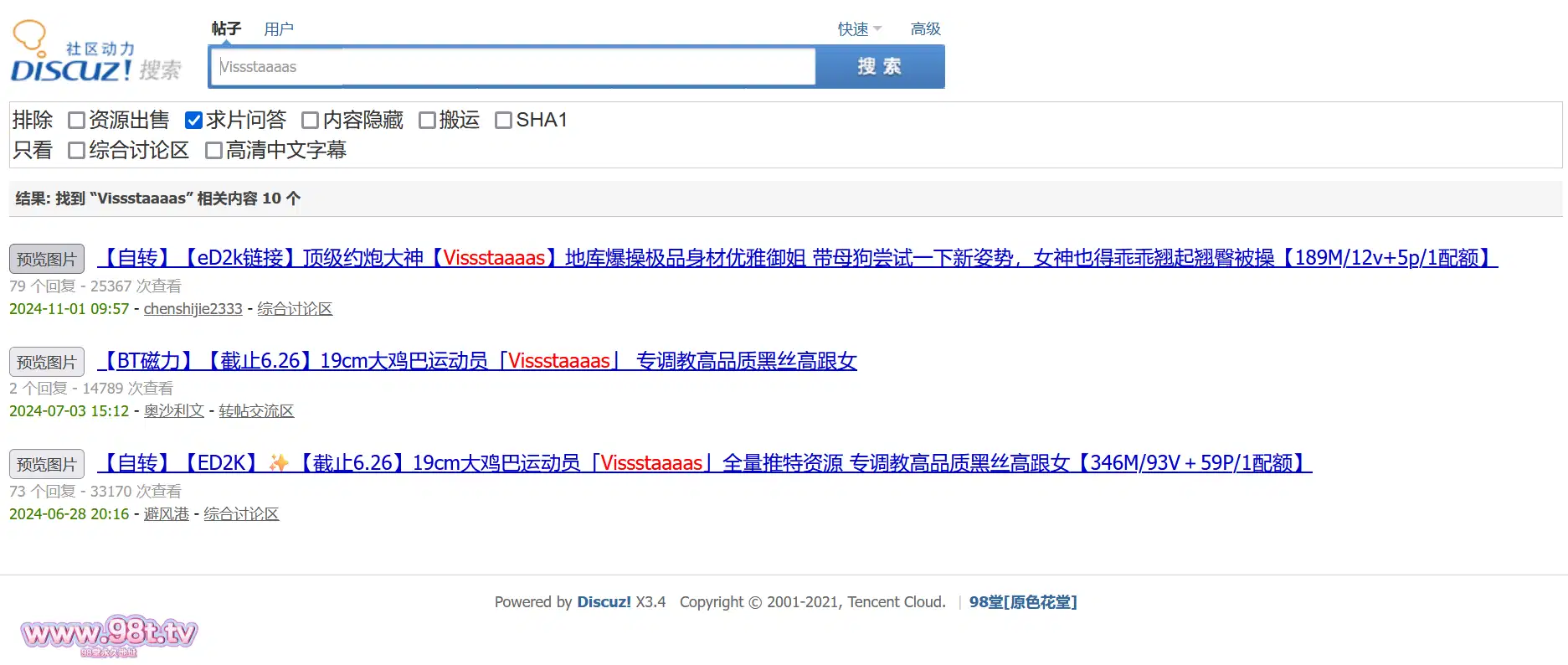The image size is (1568, 665).
Task: Open the 【自转】【eD2k链接】 thread title
Action: [798, 258]
